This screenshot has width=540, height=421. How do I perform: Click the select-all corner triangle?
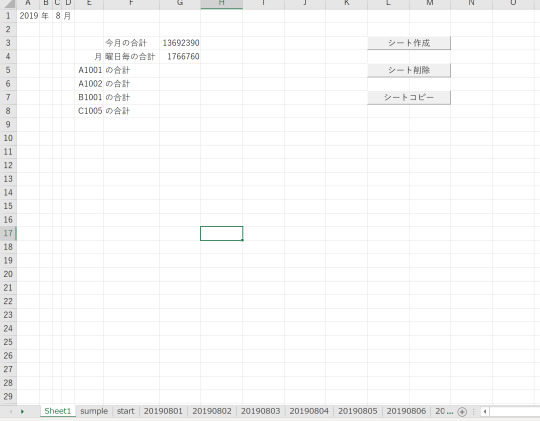[x=9, y=3]
